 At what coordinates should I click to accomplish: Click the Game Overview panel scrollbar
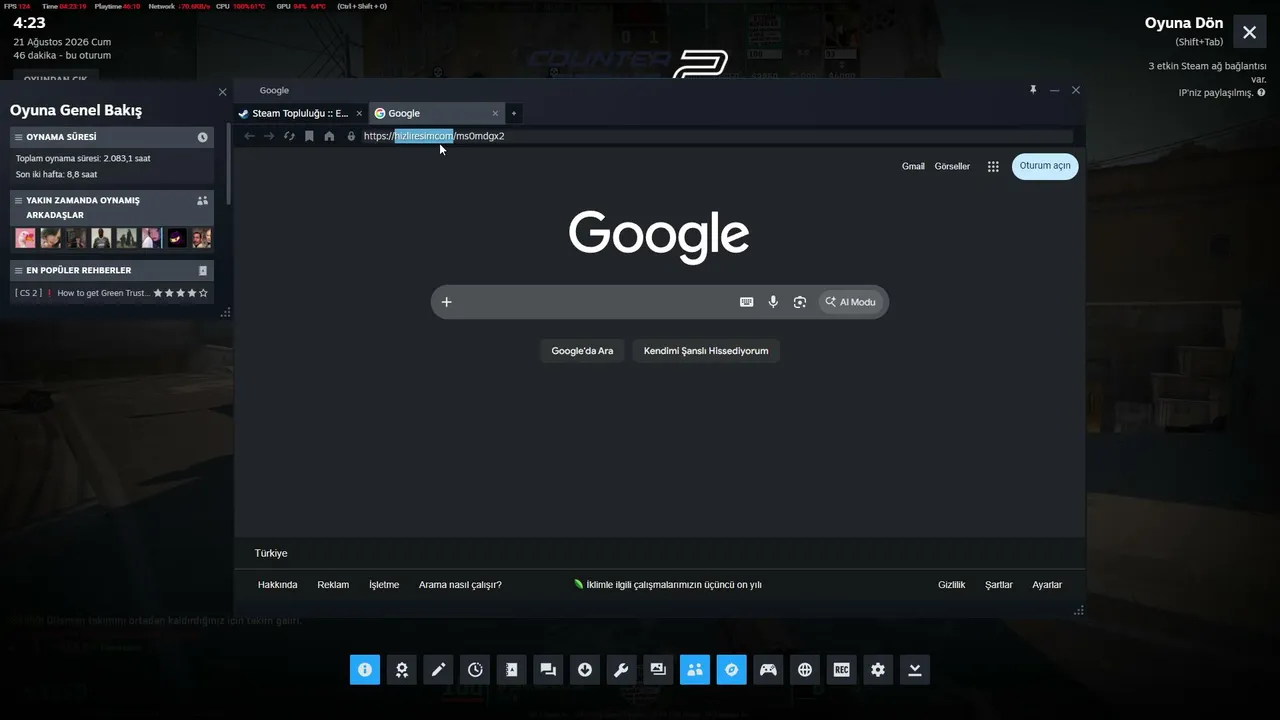[x=229, y=163]
